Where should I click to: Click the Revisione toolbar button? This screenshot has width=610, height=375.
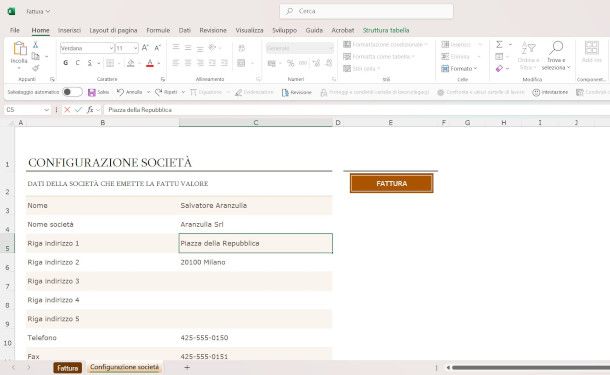296,92
